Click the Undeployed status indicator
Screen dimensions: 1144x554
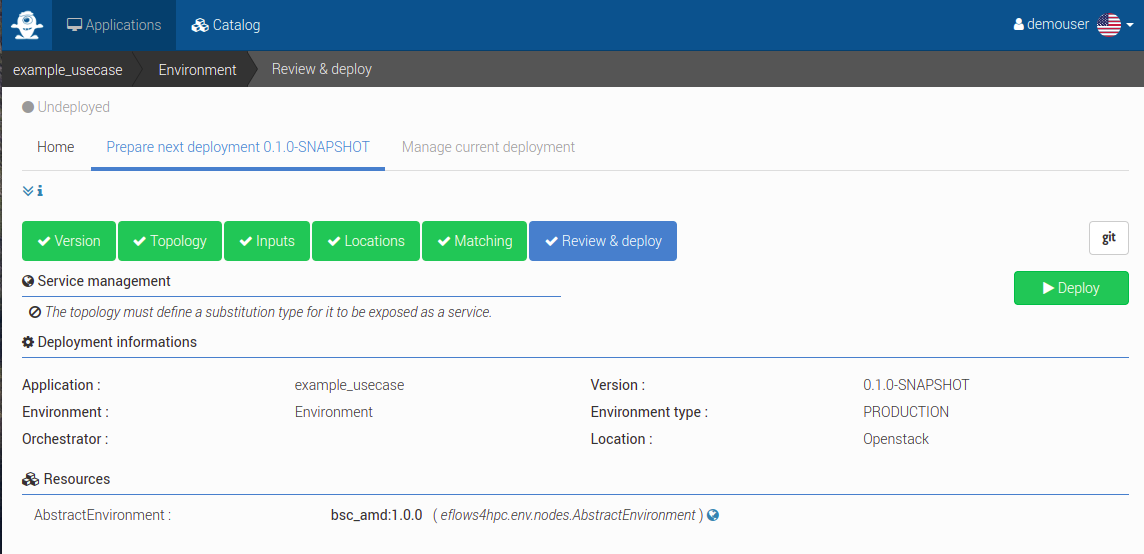pyautogui.click(x=66, y=107)
